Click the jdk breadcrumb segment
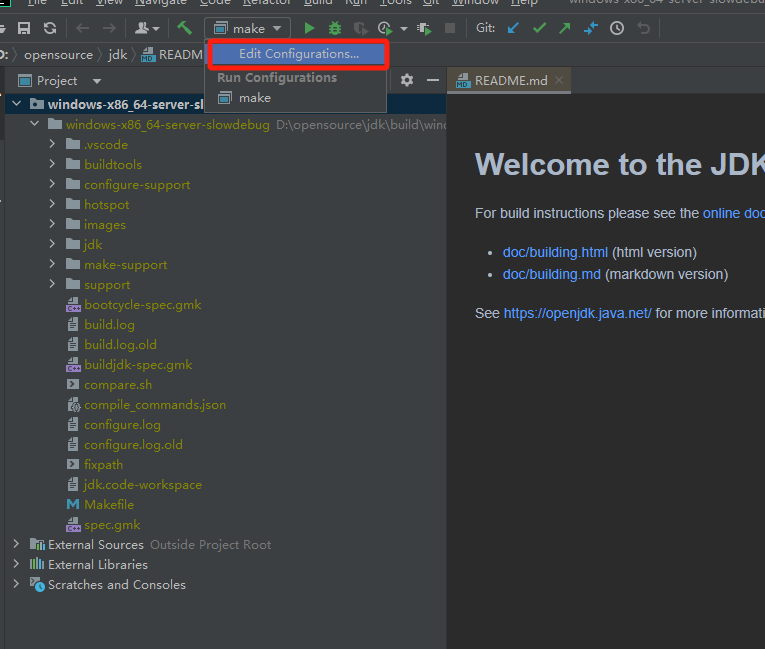Image resolution: width=765 pixels, height=649 pixels. coord(118,55)
